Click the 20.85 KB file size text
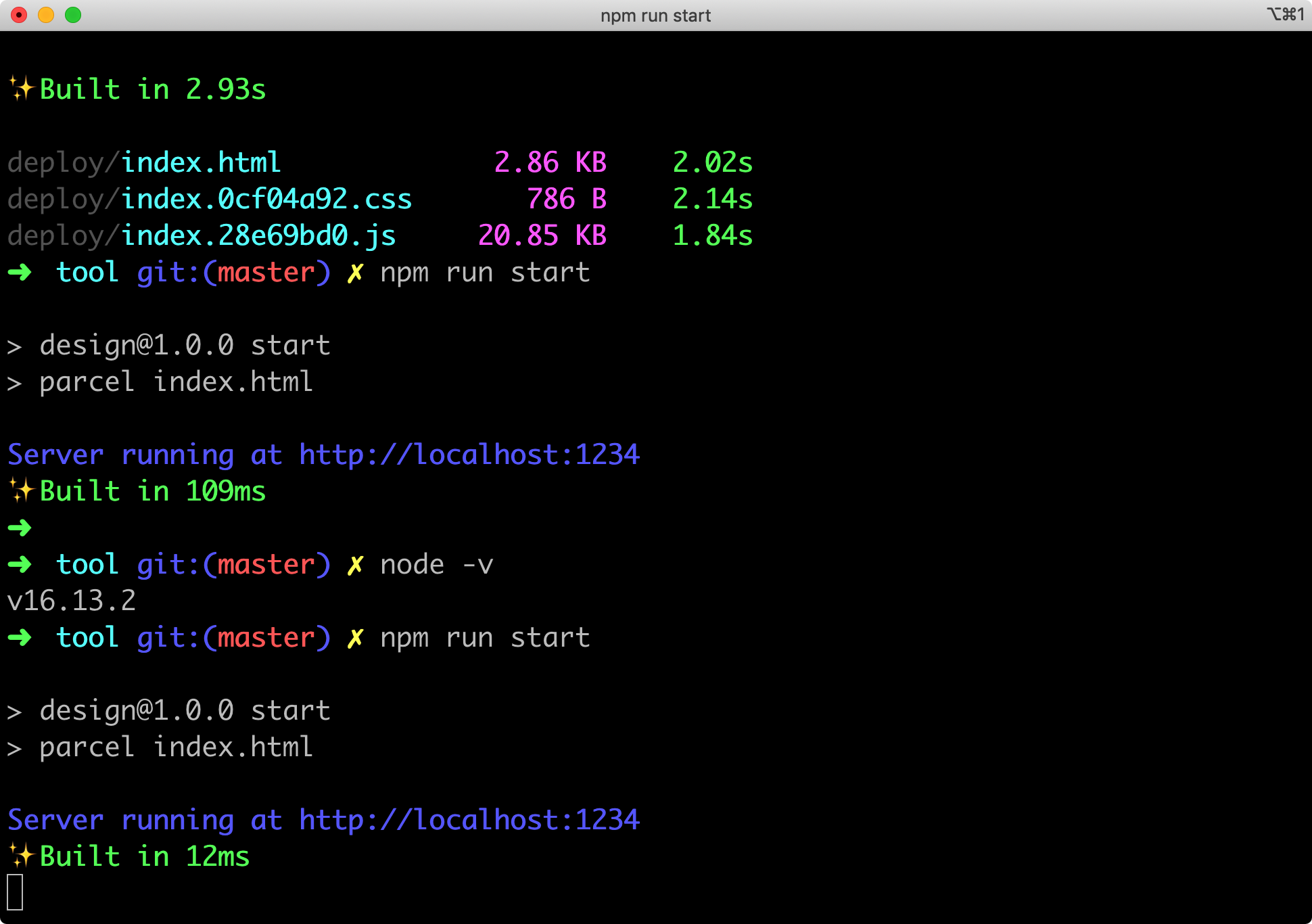This screenshot has height=924, width=1312. pos(542,235)
